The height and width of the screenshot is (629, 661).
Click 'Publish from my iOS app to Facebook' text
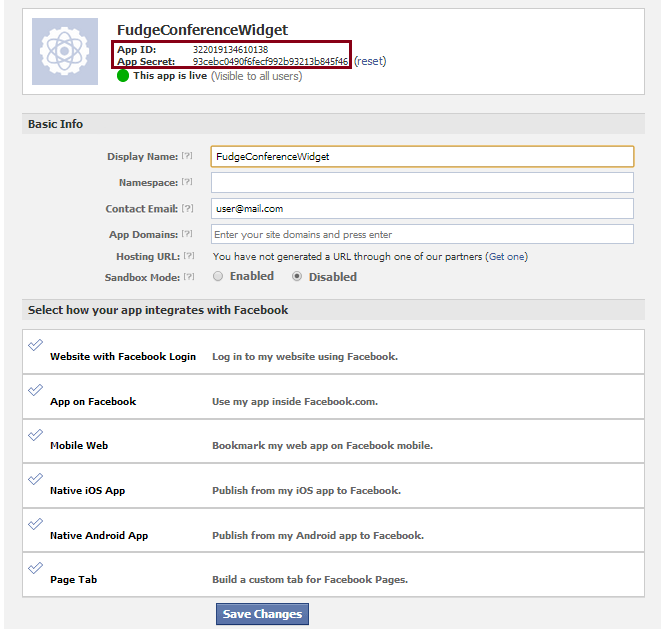306,490
